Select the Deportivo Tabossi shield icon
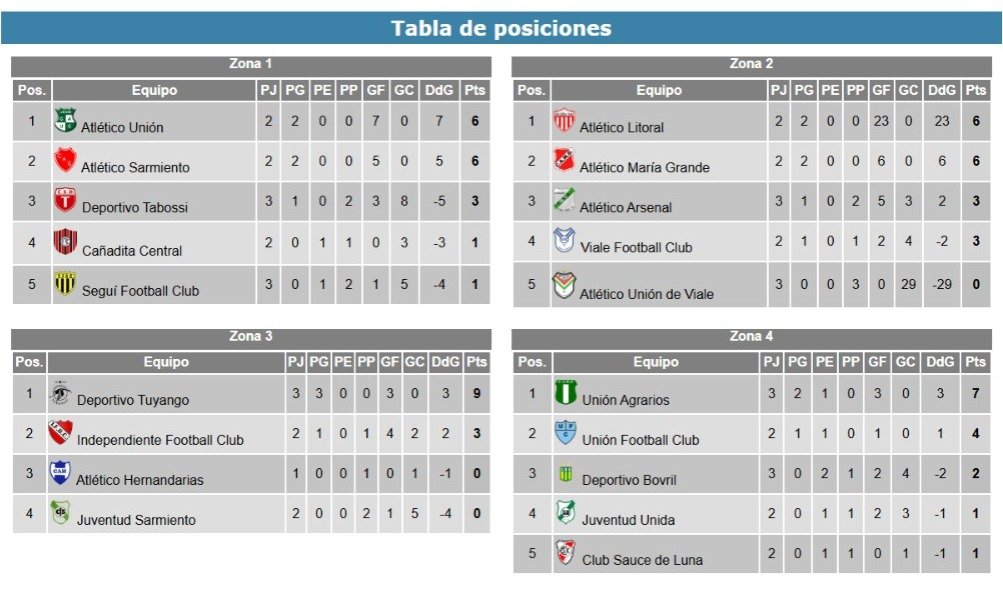 pyautogui.click(x=65, y=200)
